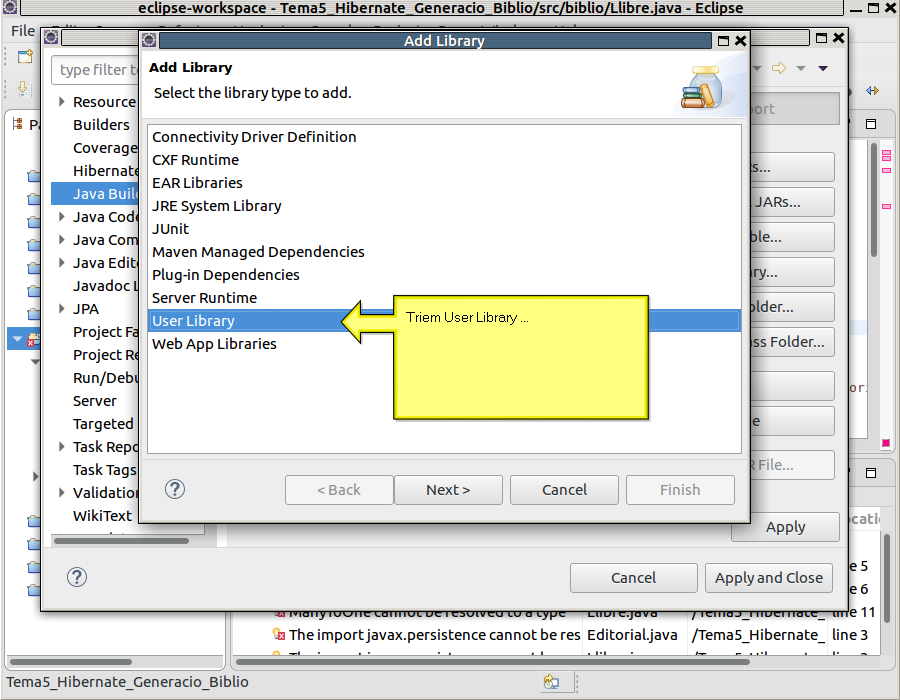Open help icon in Properties dialog
Viewport: 900px width, 700px height.
point(77,577)
